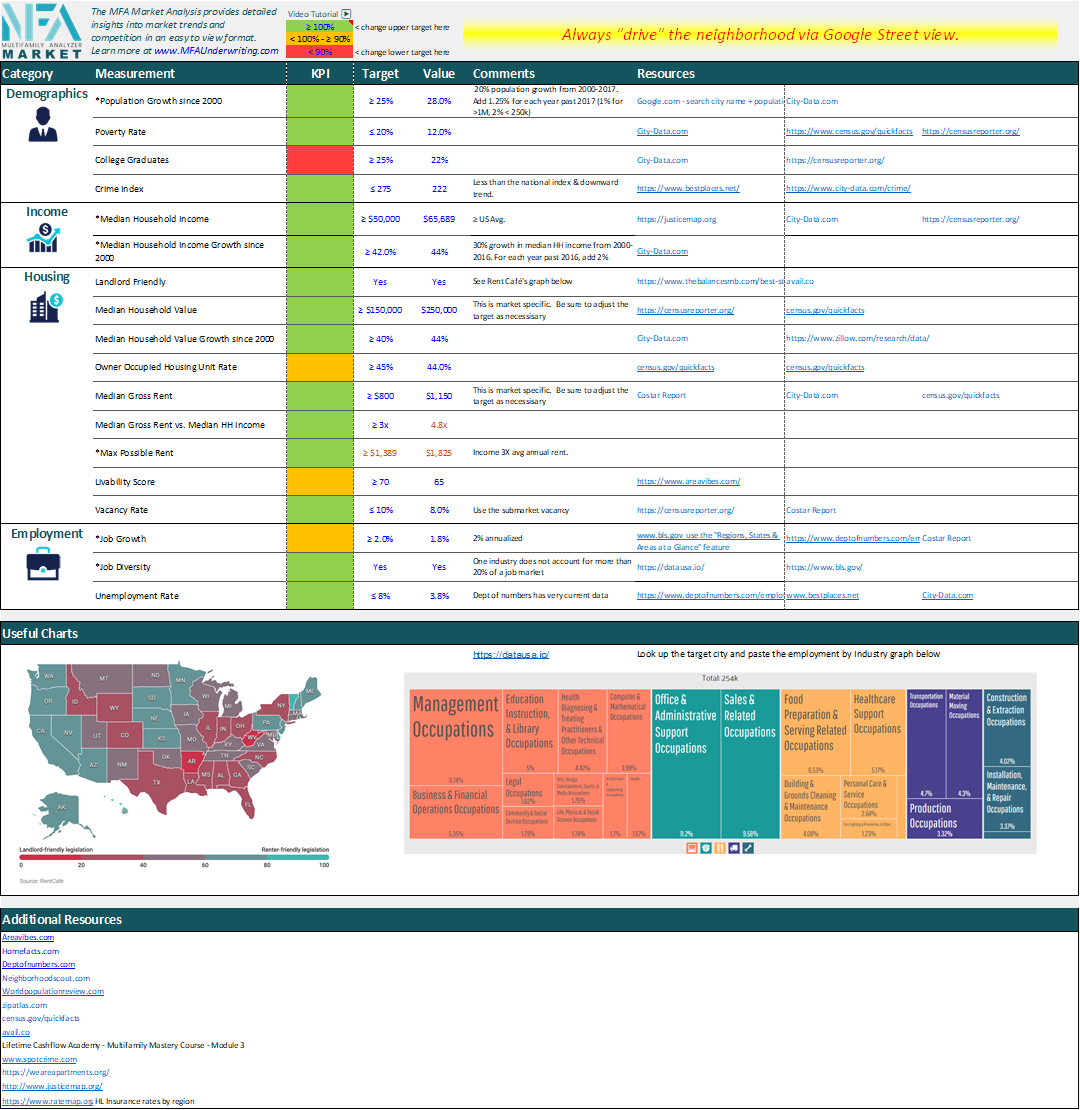Click the Demographics person icon
The image size is (1080, 1110).
[x=42, y=124]
